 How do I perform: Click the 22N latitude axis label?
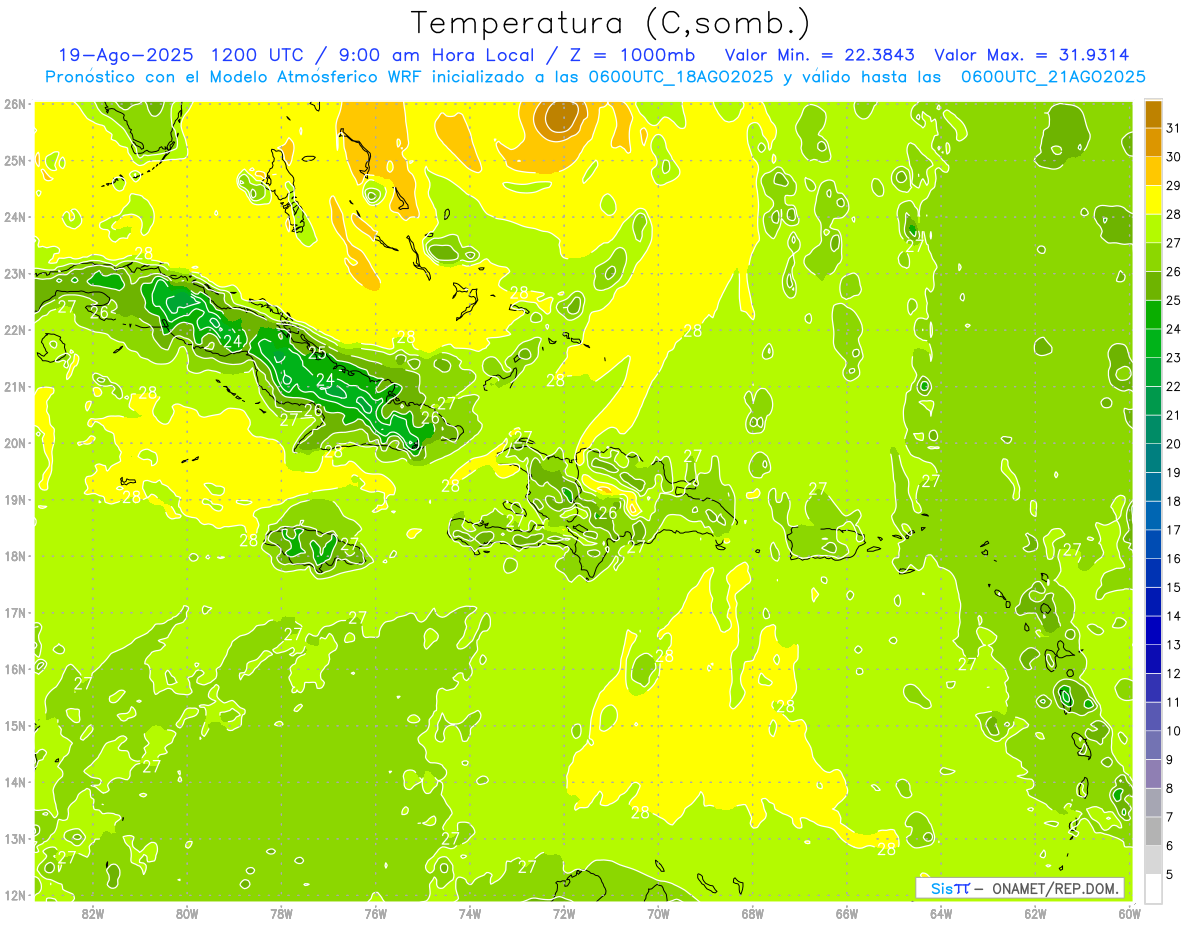(15, 330)
